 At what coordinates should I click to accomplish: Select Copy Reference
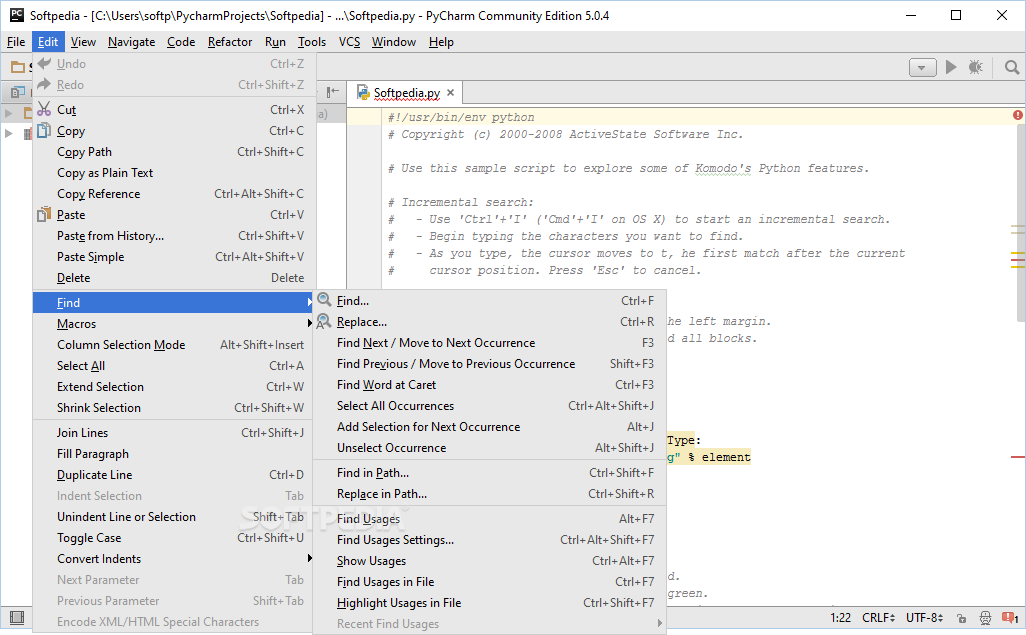pyautogui.click(x=174, y=193)
